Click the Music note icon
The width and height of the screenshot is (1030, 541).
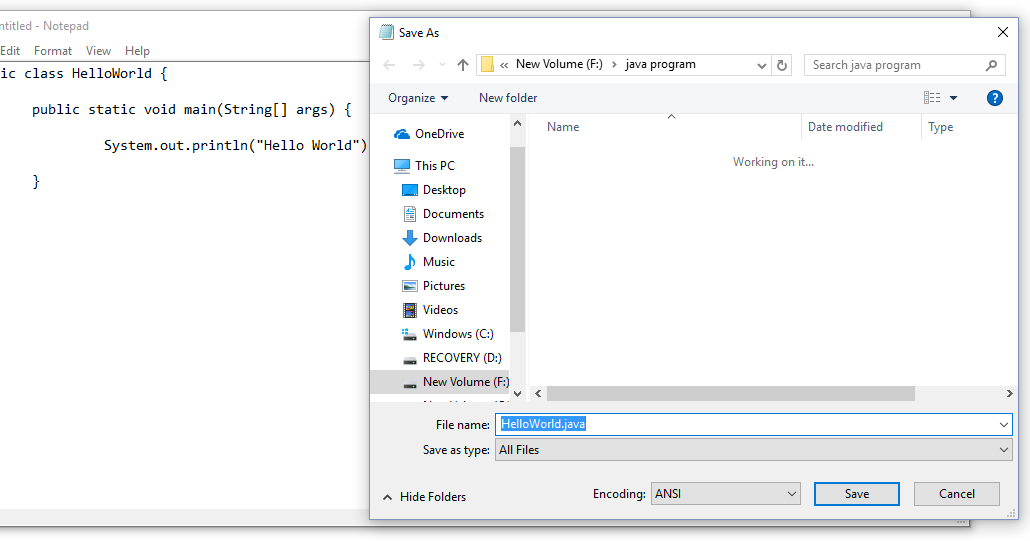point(409,262)
